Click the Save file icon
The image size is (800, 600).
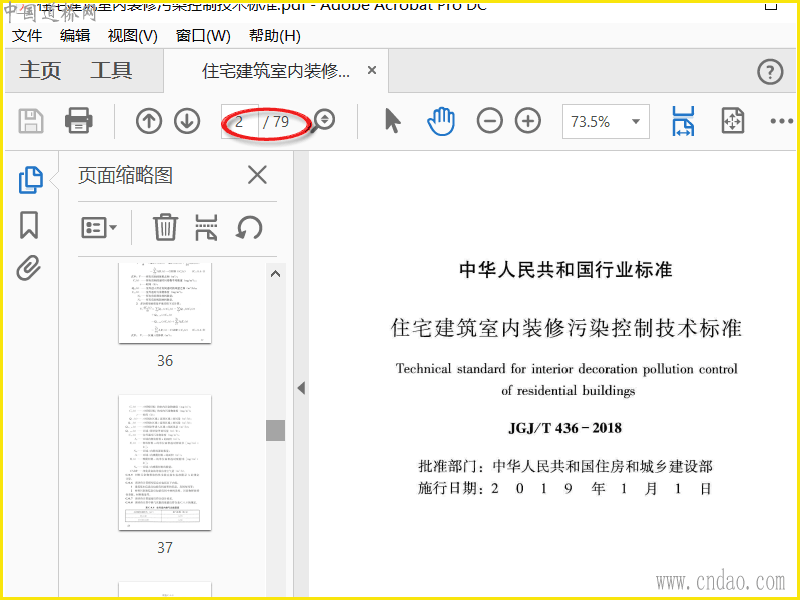[x=31, y=121]
